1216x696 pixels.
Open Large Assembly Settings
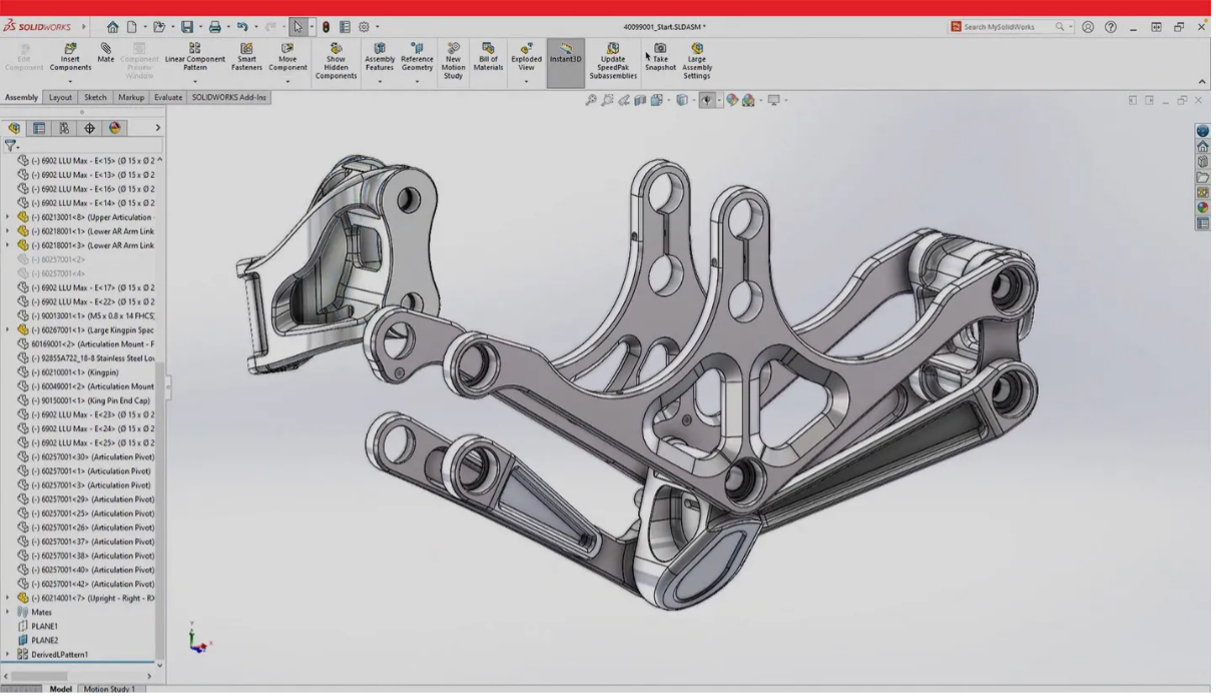[697, 61]
